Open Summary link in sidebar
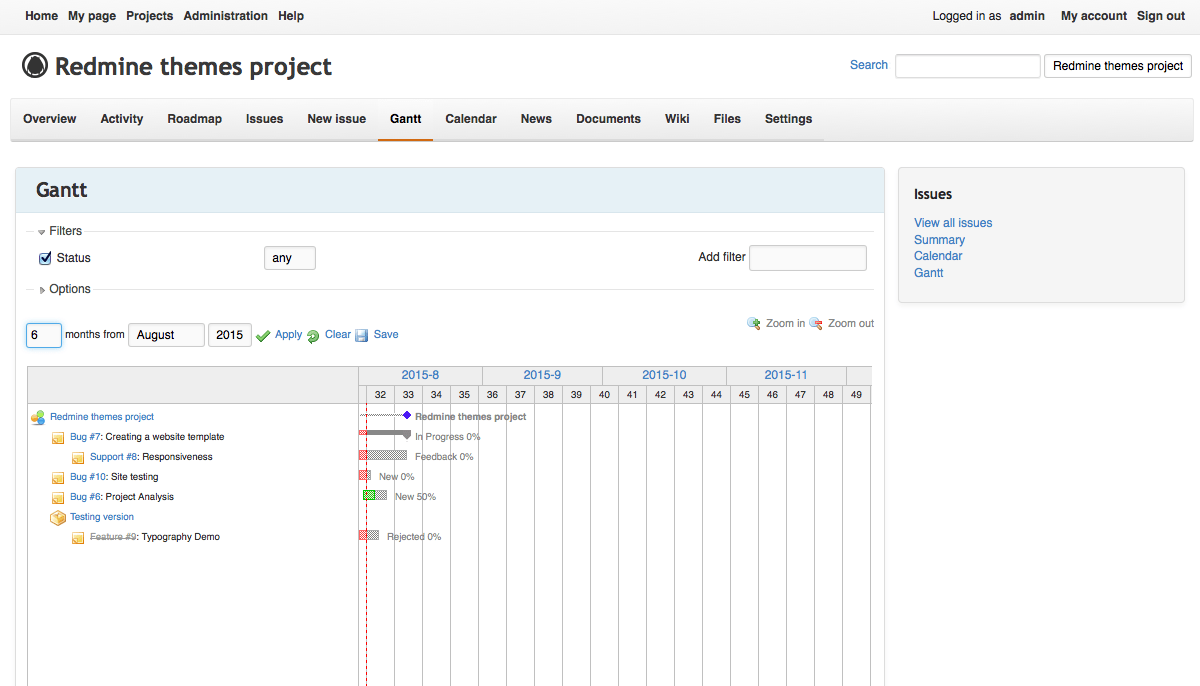Image resolution: width=1200 pixels, height=686 pixels. [939, 240]
